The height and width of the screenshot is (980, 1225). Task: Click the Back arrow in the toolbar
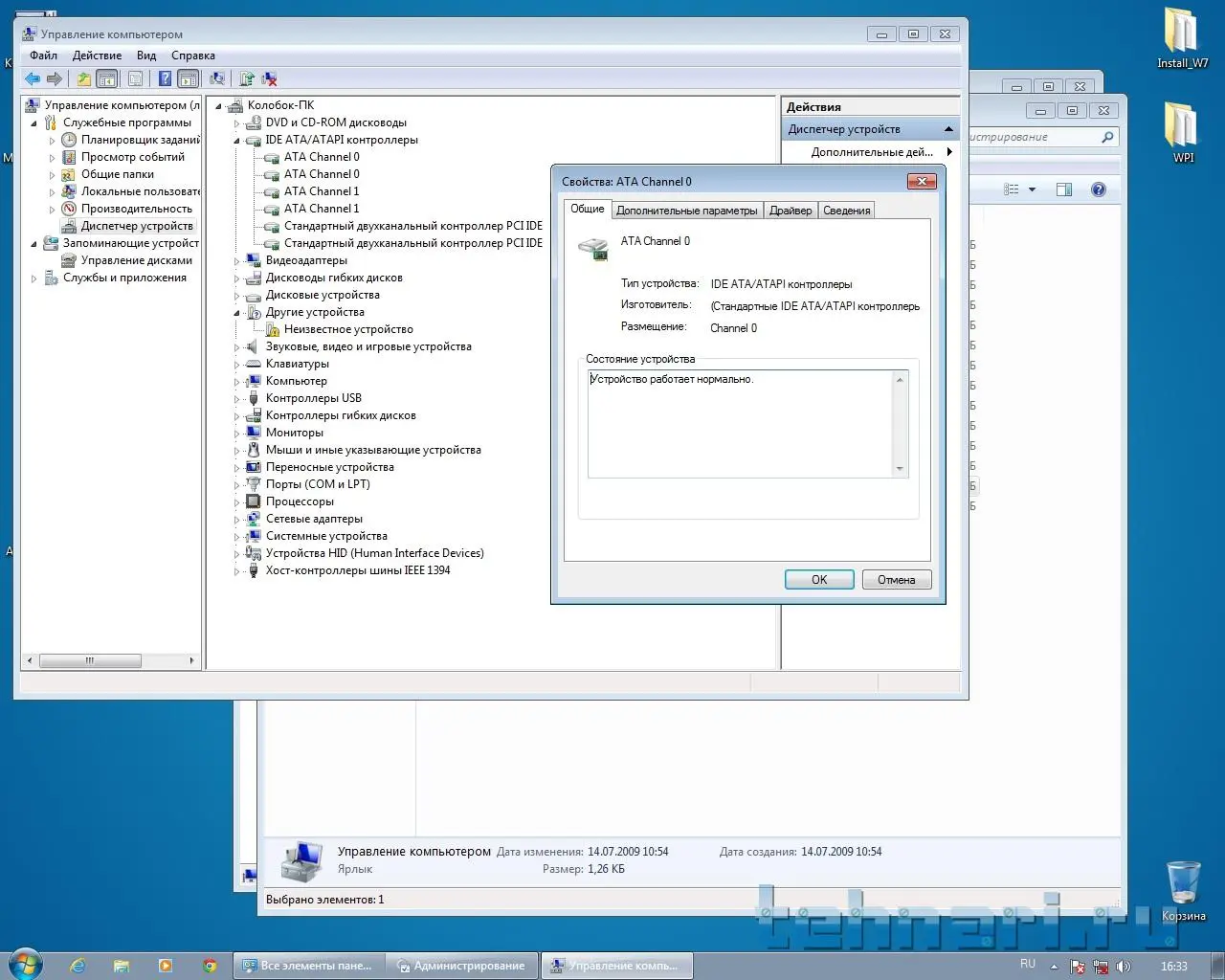33,79
